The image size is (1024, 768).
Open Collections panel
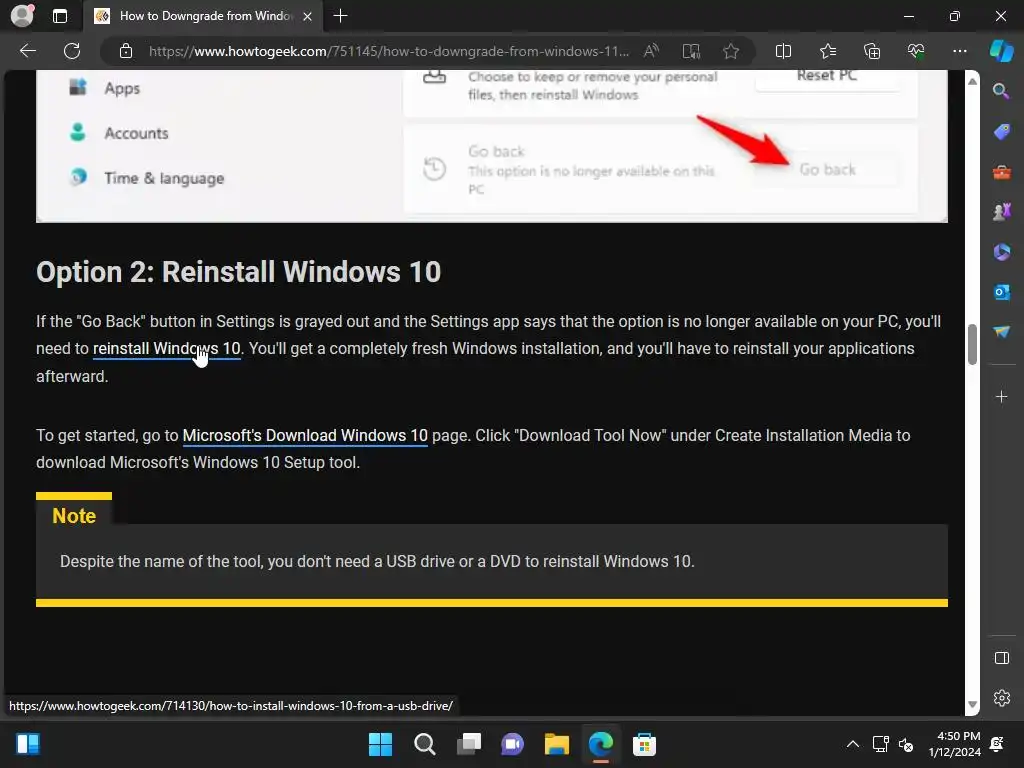click(x=872, y=51)
